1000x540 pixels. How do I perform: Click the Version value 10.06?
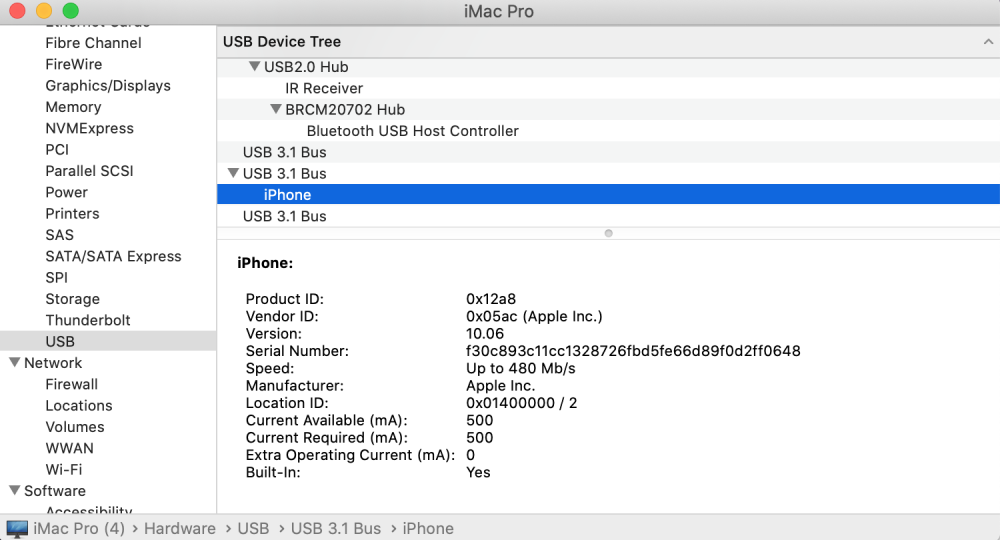tap(485, 333)
